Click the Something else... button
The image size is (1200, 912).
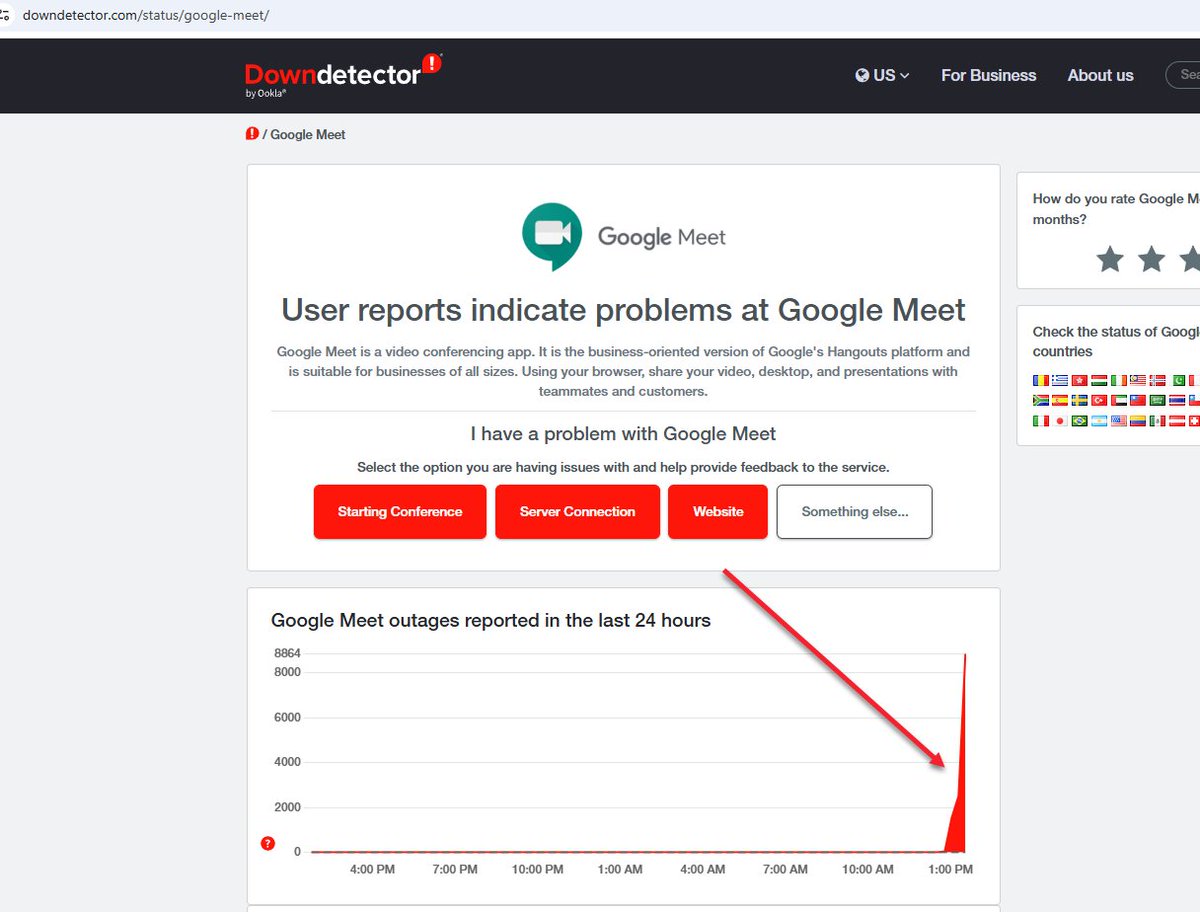[x=855, y=512]
